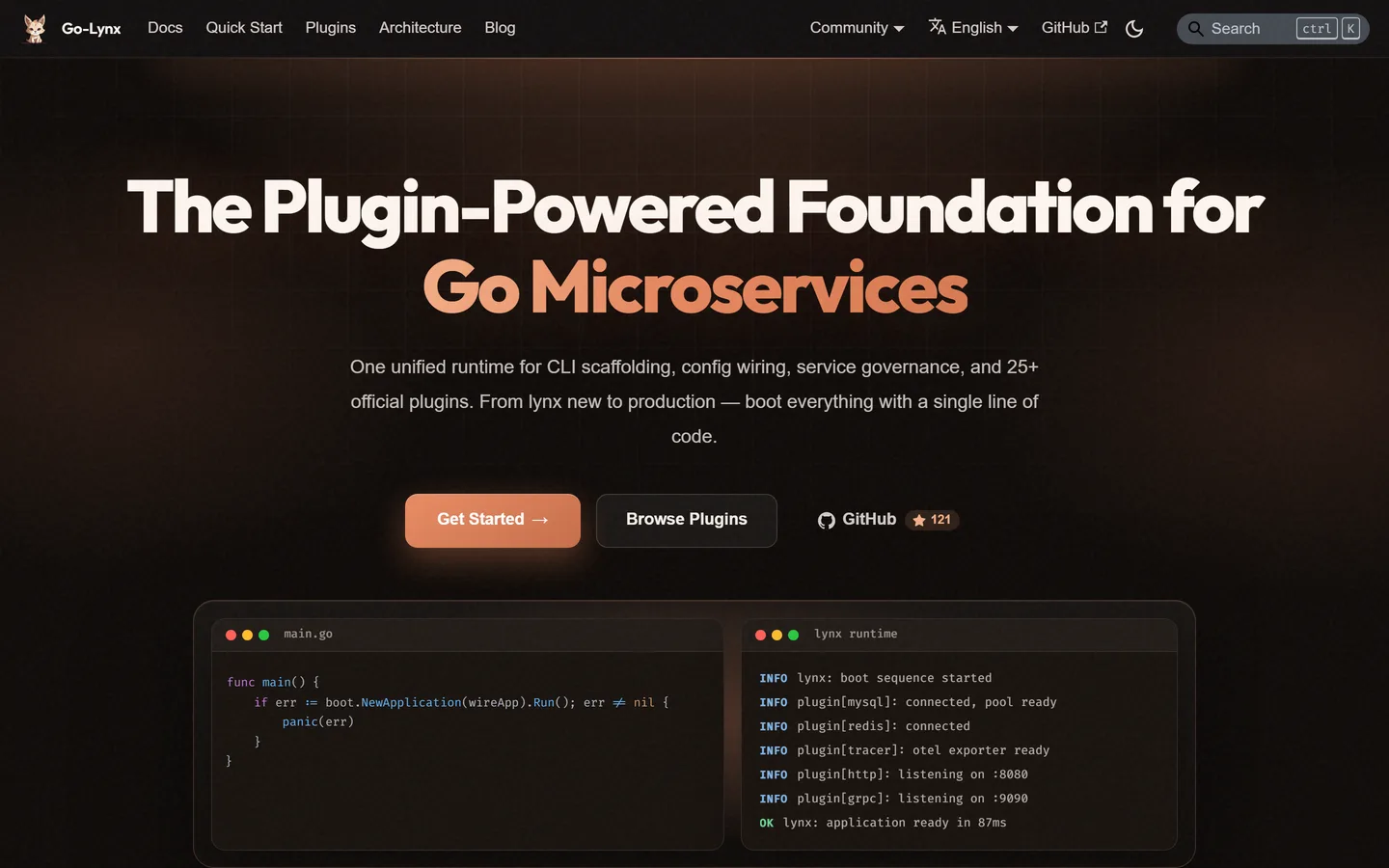Focus the Search input field
The width and height of the screenshot is (1389, 868).
(1273, 29)
